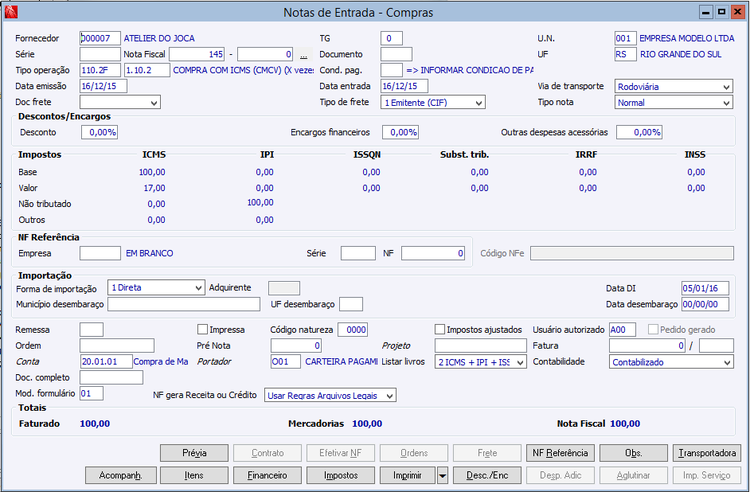Image resolution: width=750 pixels, height=492 pixels.
Task: Select the Data emissão date field
Action: point(104,86)
